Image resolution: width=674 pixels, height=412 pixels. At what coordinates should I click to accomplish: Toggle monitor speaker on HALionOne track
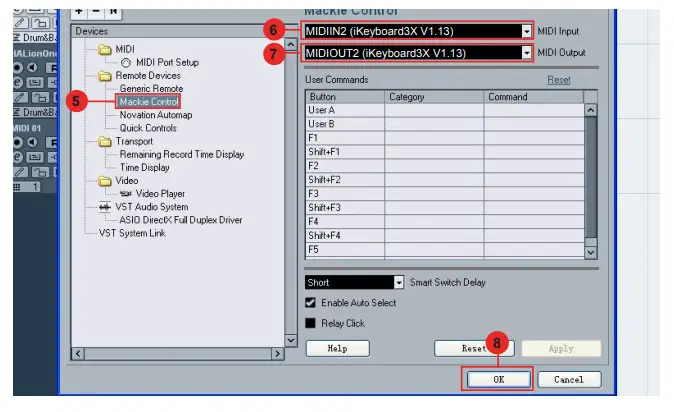(32, 68)
